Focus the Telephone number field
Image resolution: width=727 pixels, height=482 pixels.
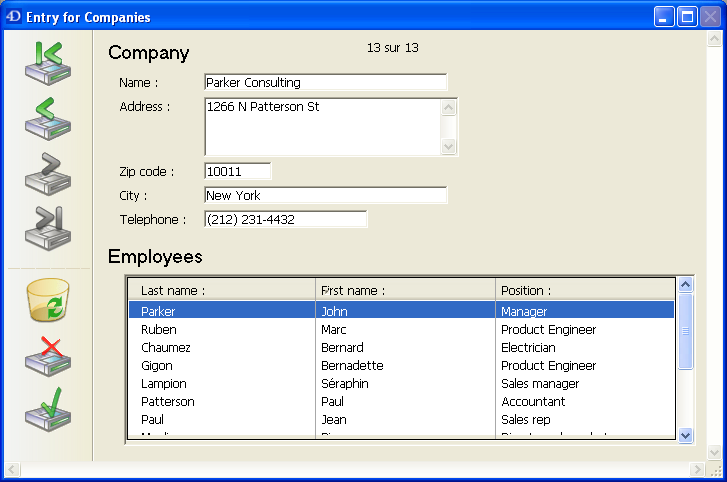click(x=285, y=220)
